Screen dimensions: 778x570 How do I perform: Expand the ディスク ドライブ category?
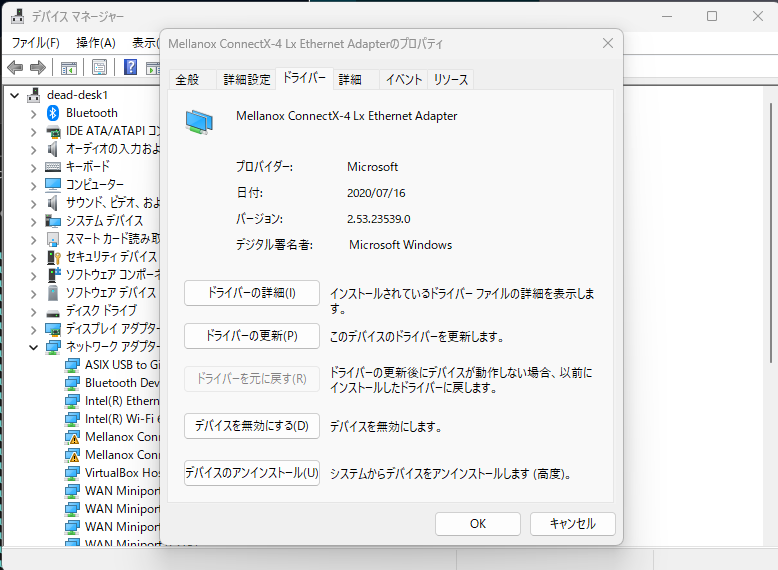point(33,312)
